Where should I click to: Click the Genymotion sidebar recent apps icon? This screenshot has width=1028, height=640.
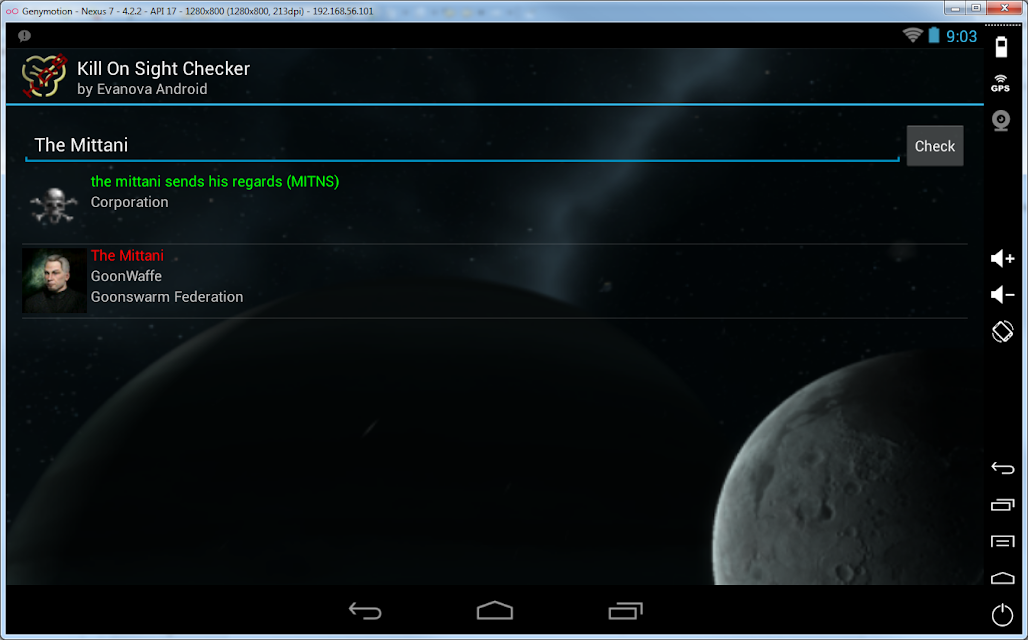pos(1002,505)
